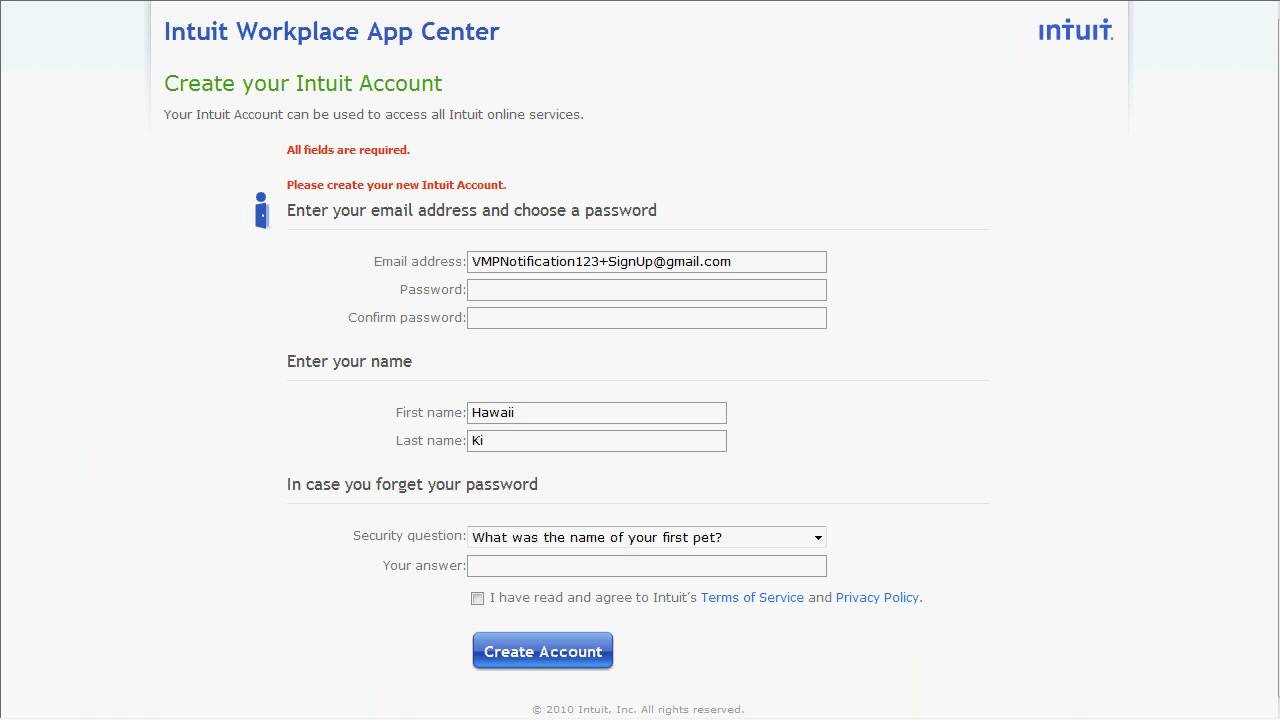1280x720 pixels.
Task: Click the Last name field containing Ki
Action: point(597,441)
